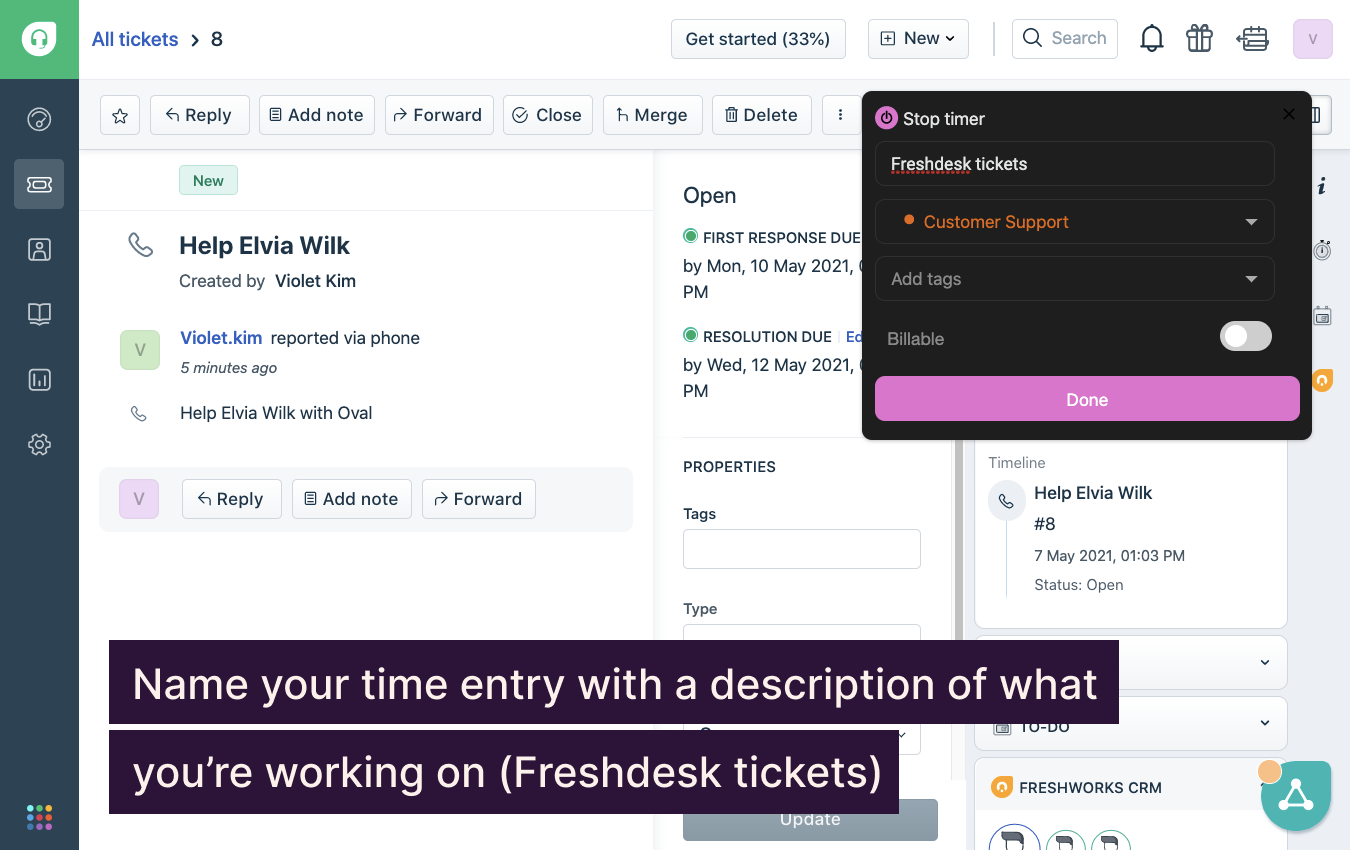Click the gift icon in header
Image resolution: width=1350 pixels, height=850 pixels.
pos(1199,39)
